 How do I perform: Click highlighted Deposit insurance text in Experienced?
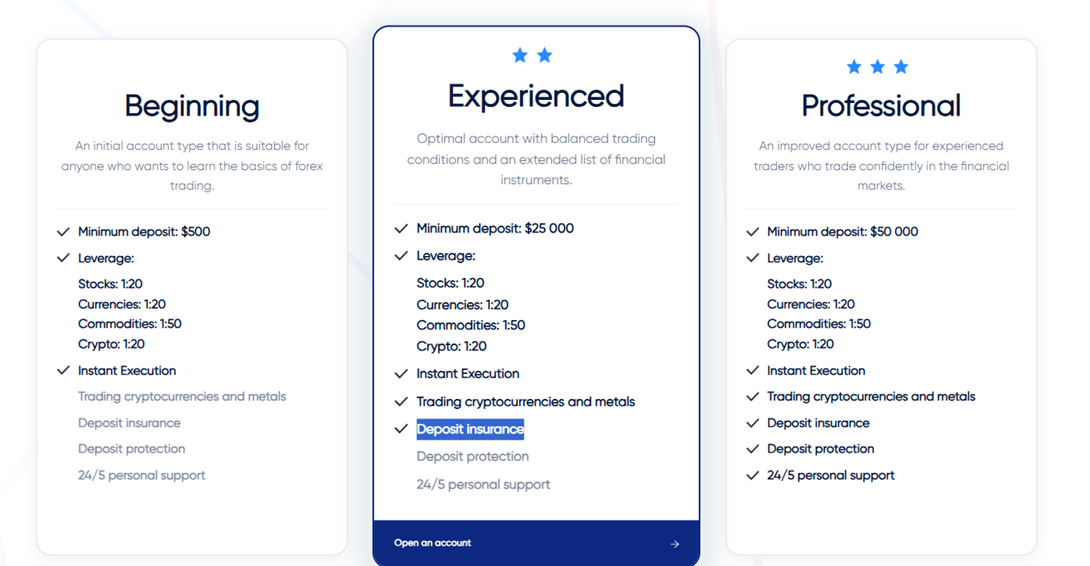[x=470, y=429]
